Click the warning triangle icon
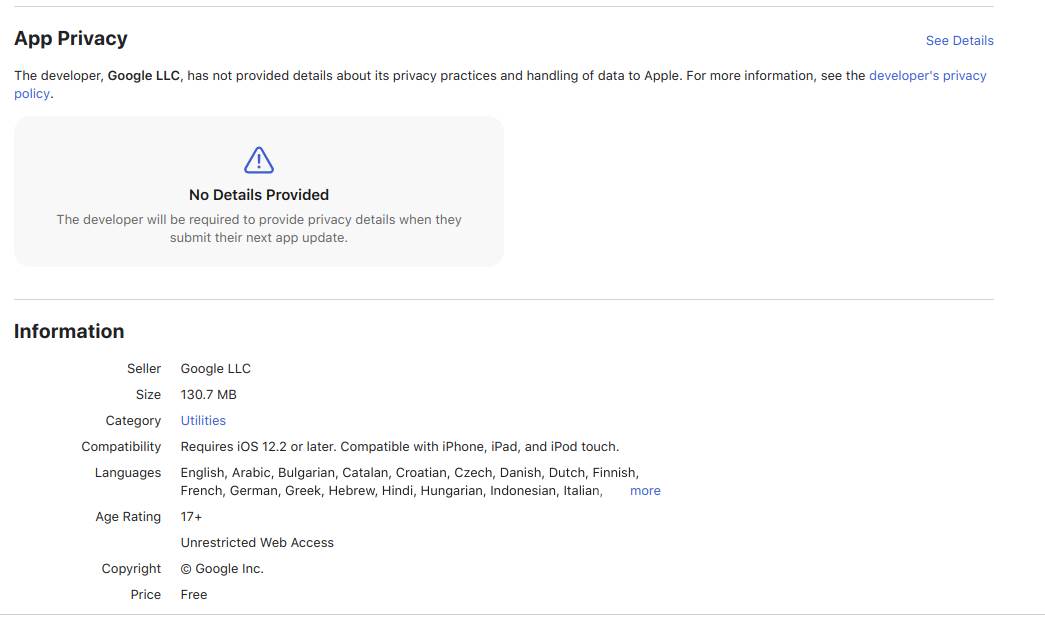1045x618 pixels. [x=258, y=159]
